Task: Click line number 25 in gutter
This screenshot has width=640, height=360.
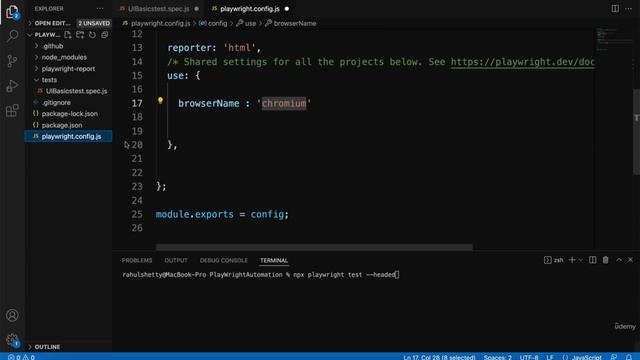Action: (137, 214)
